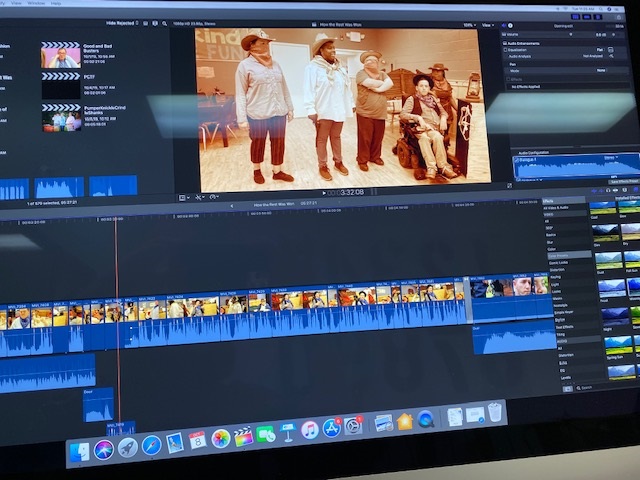Open the retiming speed dropdown below the viewer
This screenshot has height=480, width=640.
pos(214,197)
